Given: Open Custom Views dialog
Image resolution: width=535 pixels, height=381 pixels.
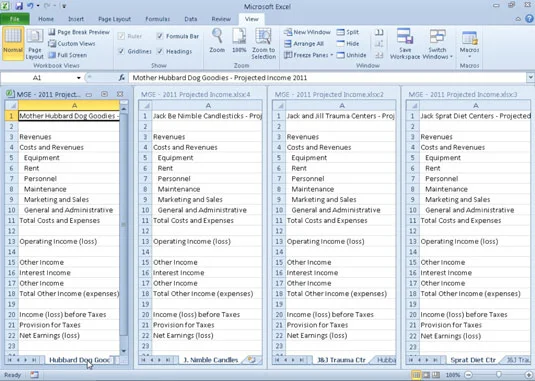Looking at the screenshot, I should (72, 44).
